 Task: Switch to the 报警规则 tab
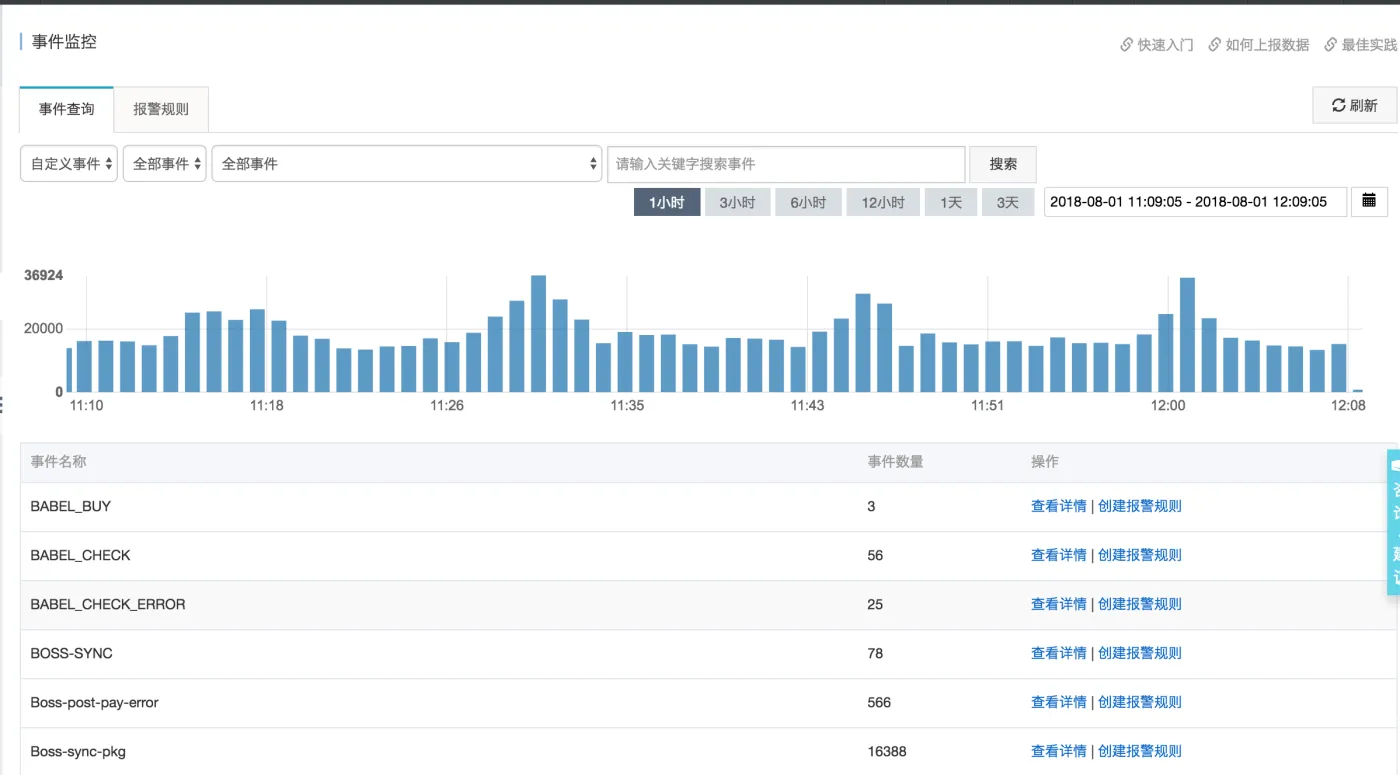click(161, 109)
